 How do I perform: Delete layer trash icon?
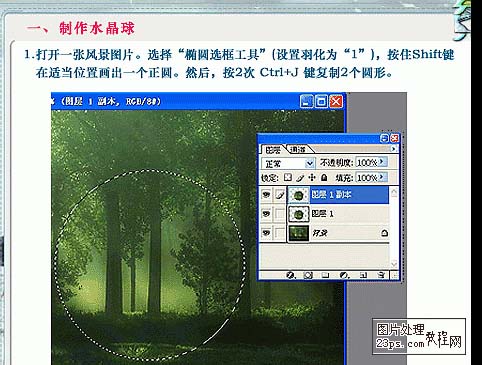(x=381, y=275)
